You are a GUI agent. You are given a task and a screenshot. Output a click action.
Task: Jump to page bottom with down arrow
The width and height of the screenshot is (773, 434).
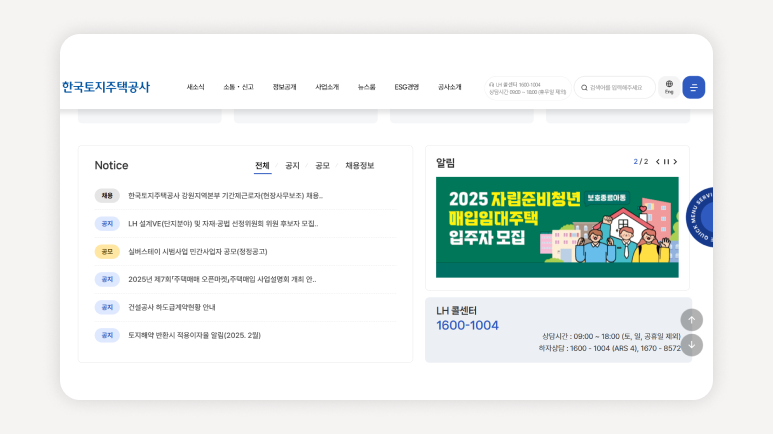[692, 345]
